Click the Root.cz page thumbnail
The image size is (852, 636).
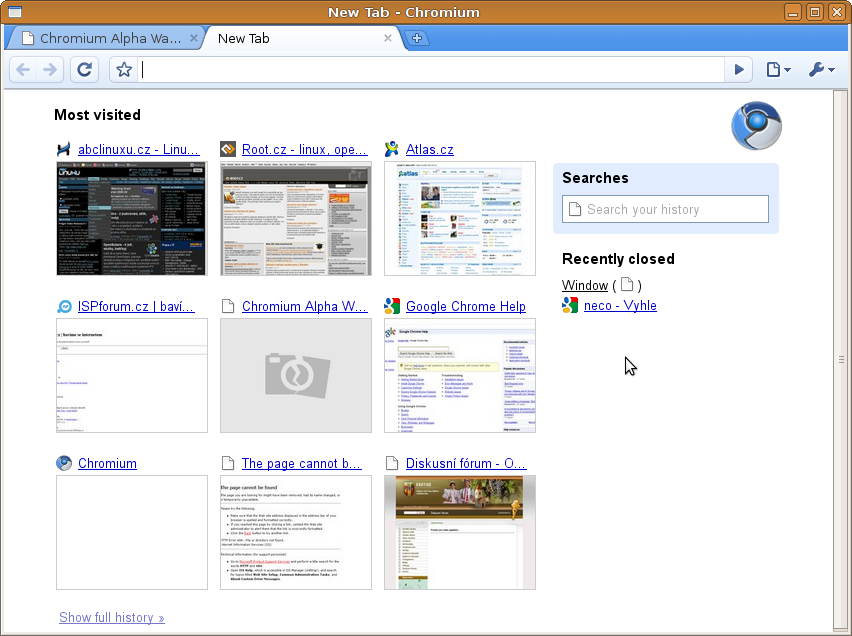click(x=296, y=219)
